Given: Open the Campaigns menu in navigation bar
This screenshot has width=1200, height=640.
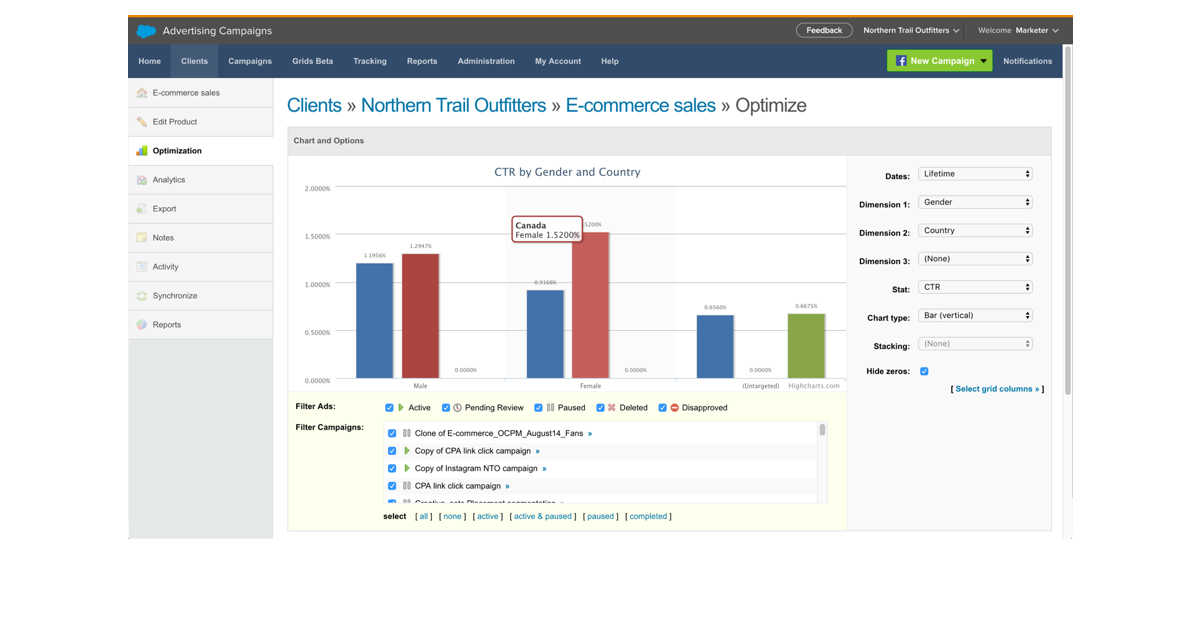Looking at the screenshot, I should pyautogui.click(x=250, y=61).
